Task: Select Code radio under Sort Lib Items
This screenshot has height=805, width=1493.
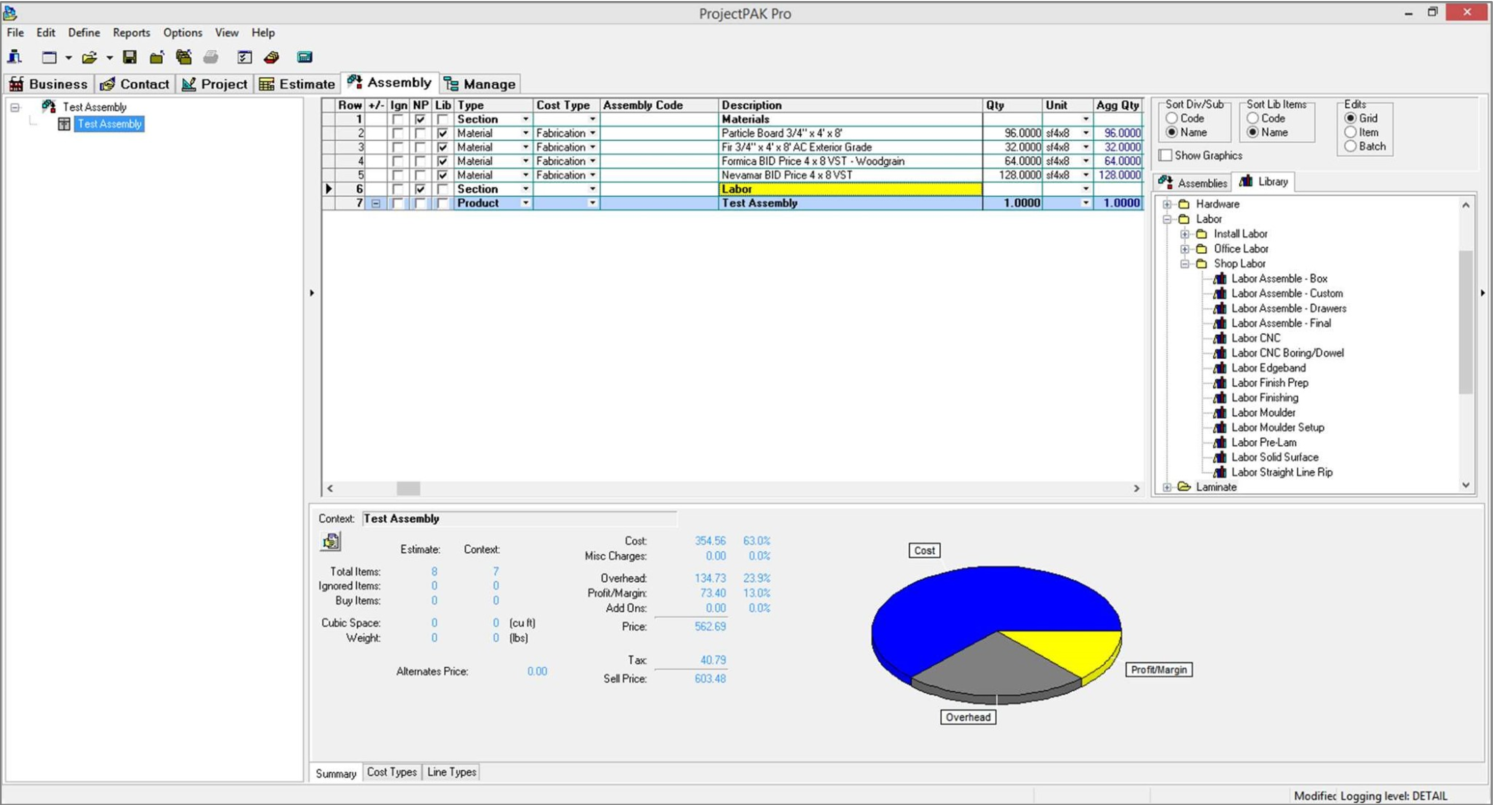Action: (x=1252, y=118)
